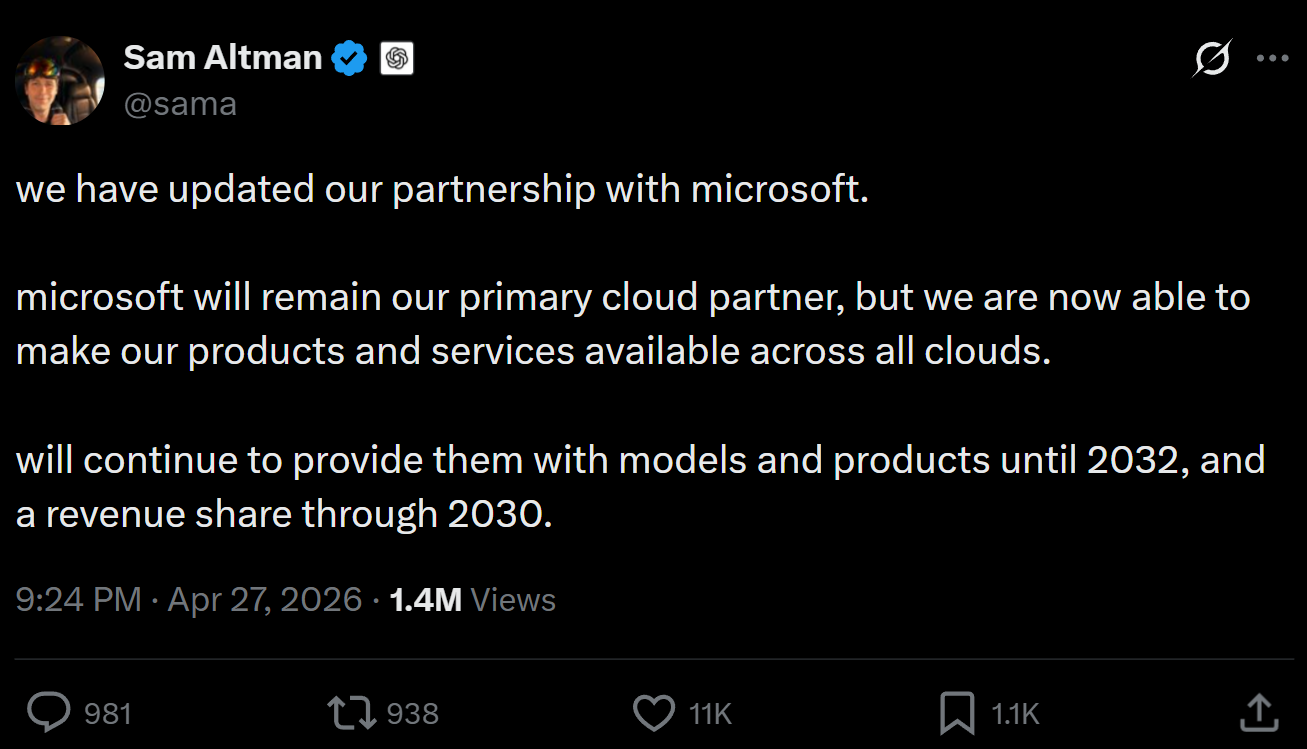Open the @sama handle link

coord(180,103)
